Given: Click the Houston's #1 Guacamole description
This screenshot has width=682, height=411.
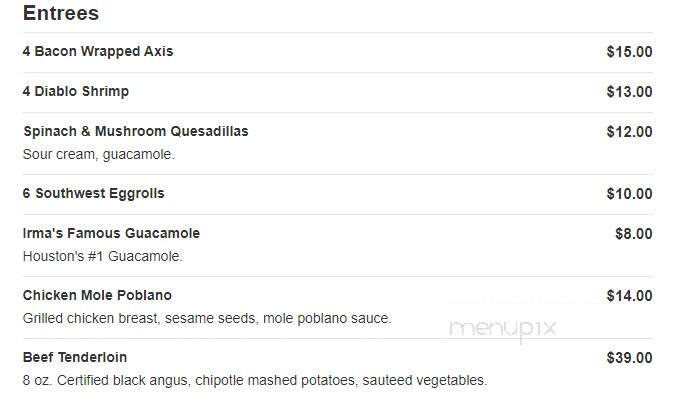Looking at the screenshot, I should pos(103,257).
